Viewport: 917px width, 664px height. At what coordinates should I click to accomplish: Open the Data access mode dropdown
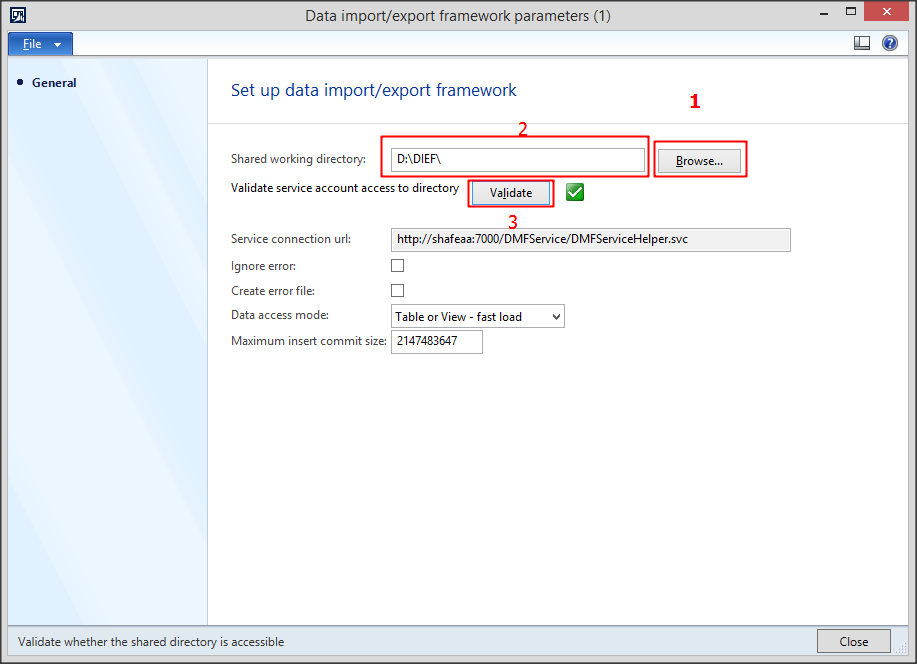(477, 315)
